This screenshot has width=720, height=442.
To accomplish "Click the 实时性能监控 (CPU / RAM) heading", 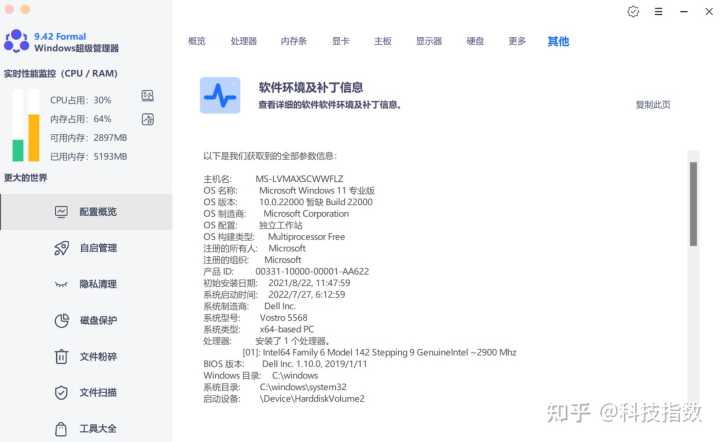I will pyautogui.click(x=61, y=73).
